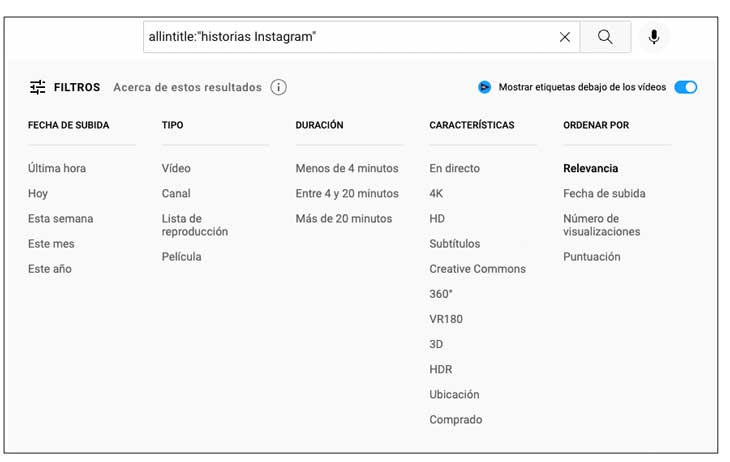
Task: Open the Filtros sliders icon
Action: pyautogui.click(x=38, y=87)
